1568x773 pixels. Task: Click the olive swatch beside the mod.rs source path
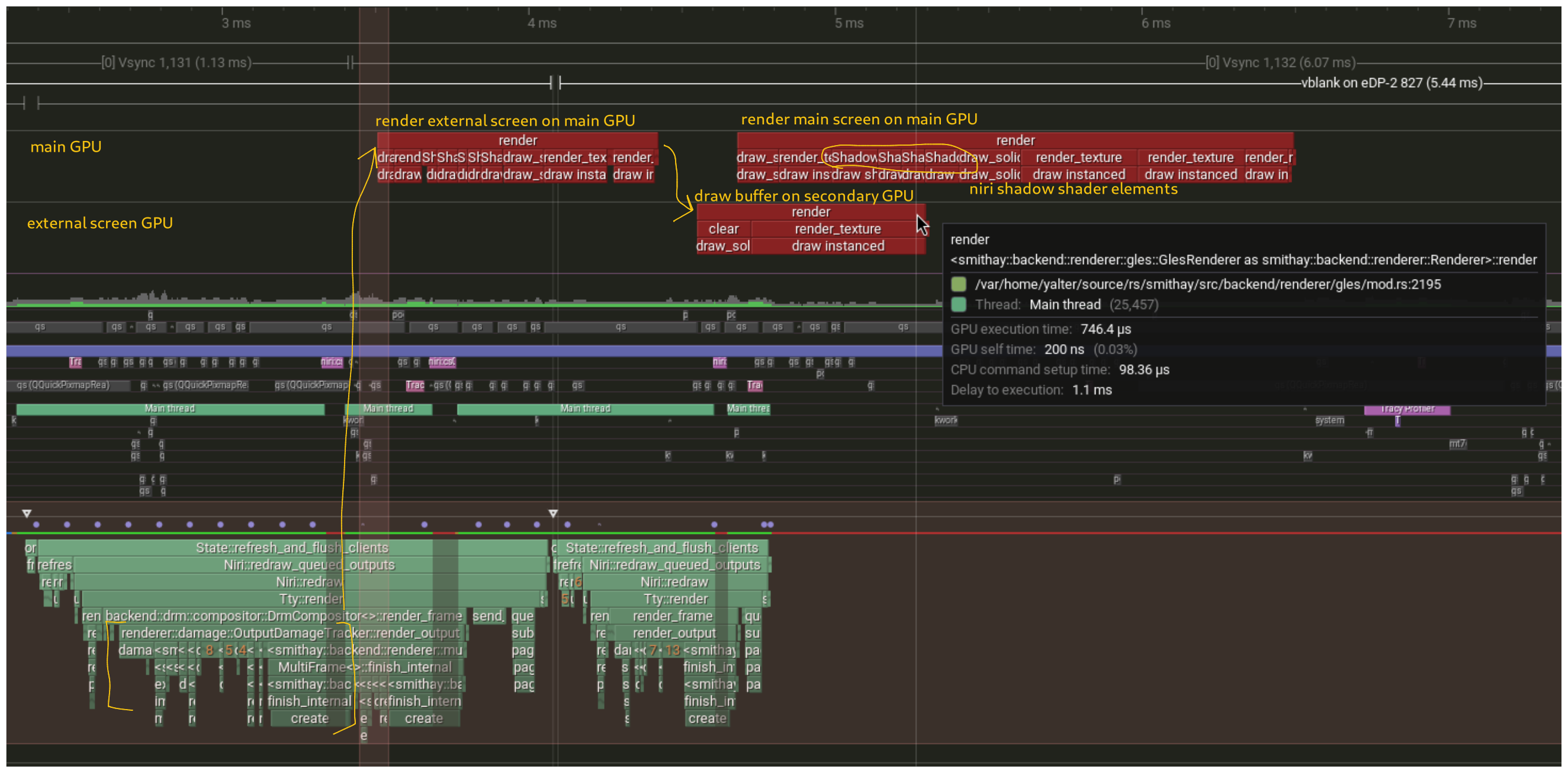coord(959,284)
